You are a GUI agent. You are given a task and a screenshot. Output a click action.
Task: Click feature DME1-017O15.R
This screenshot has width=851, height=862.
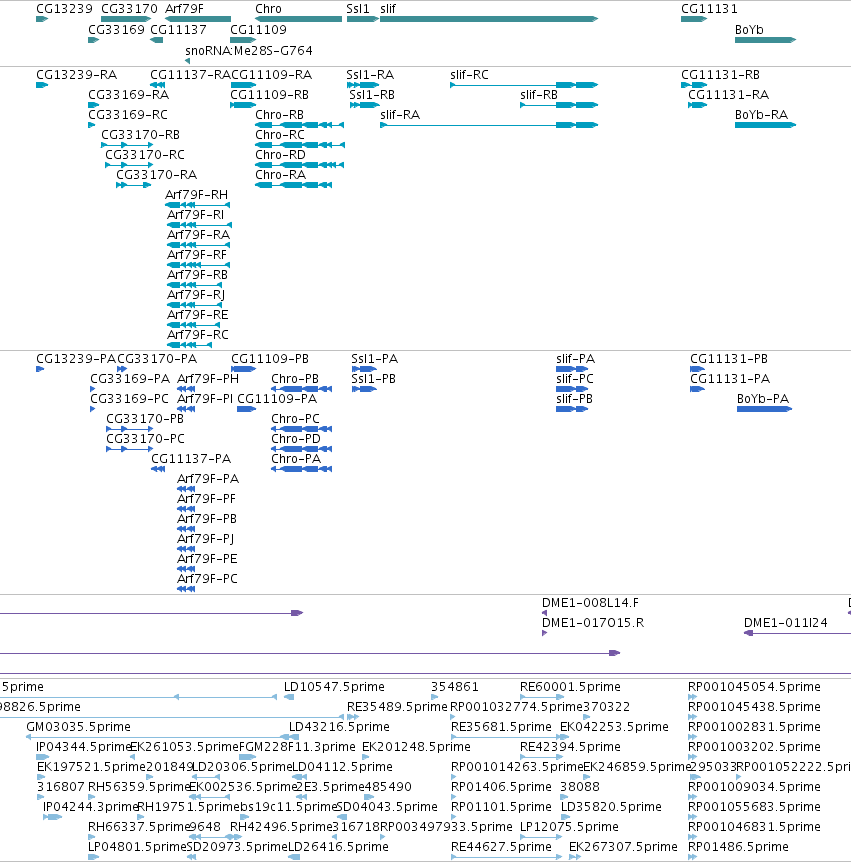coord(544,633)
